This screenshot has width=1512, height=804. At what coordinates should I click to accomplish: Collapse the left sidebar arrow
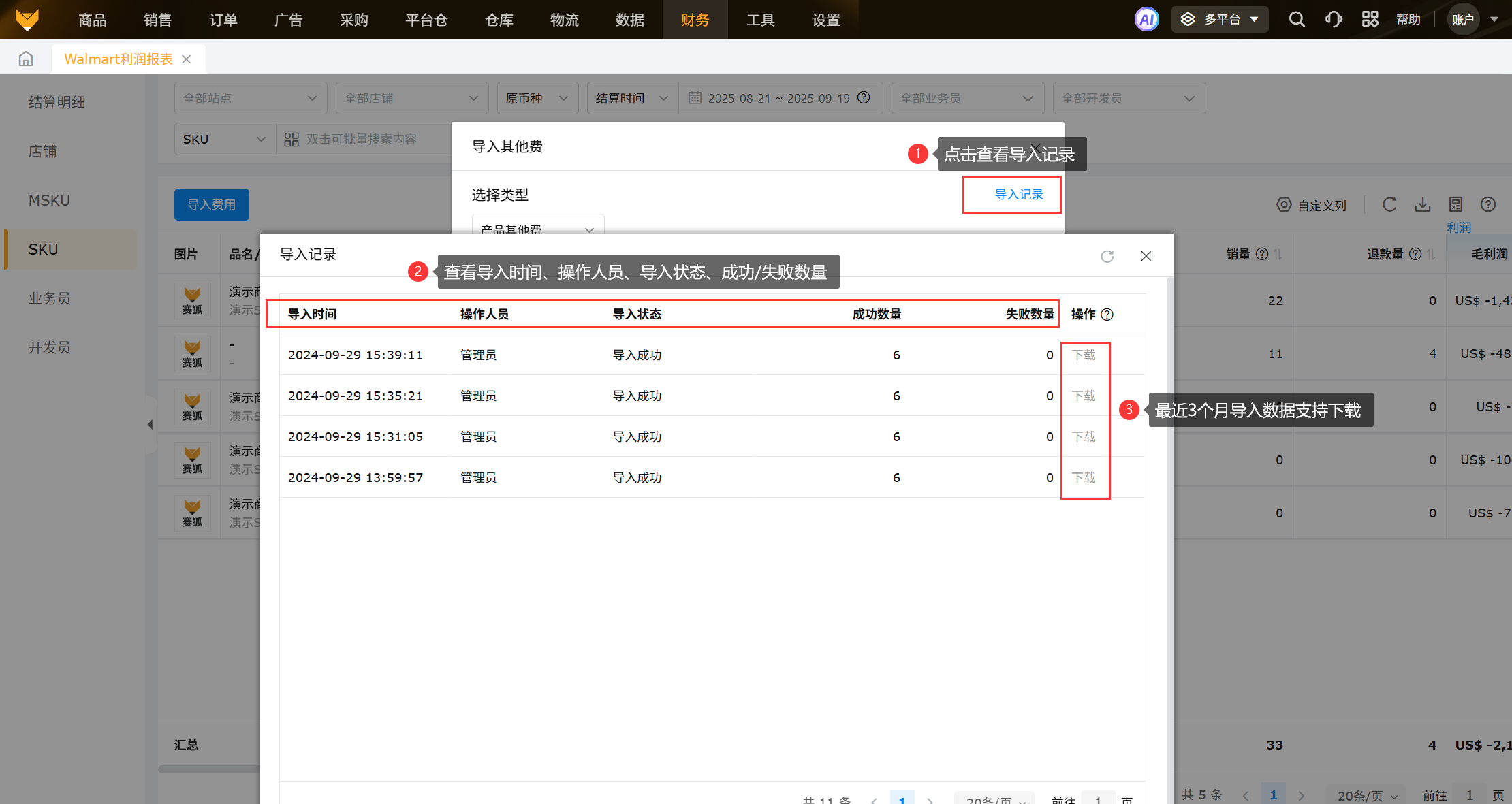coord(150,425)
